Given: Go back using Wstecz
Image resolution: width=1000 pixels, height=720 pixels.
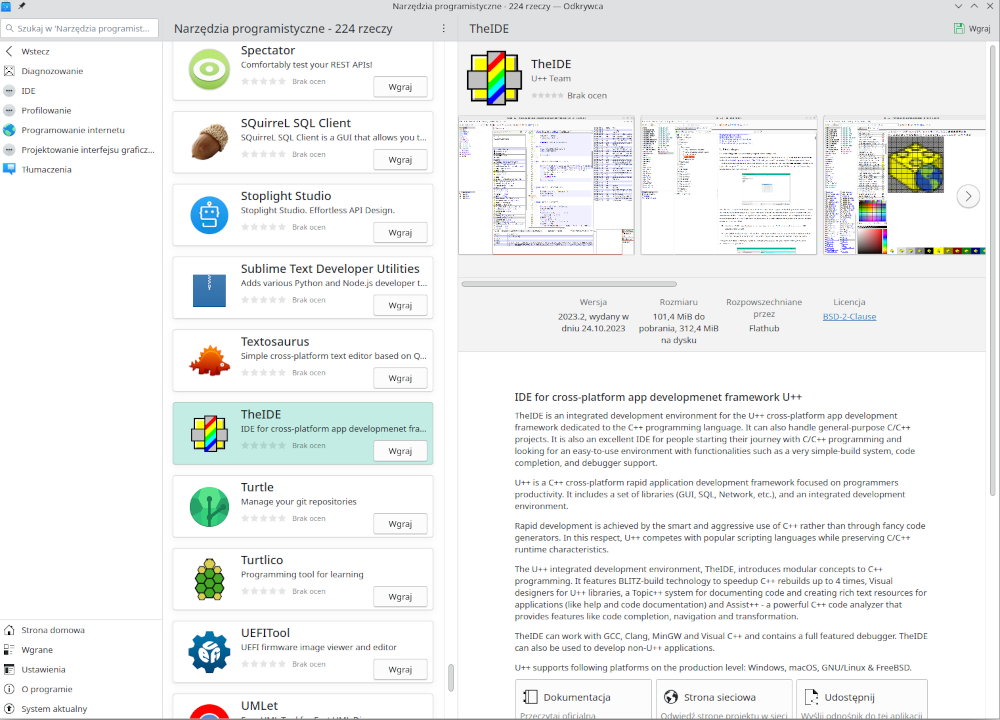Looking at the screenshot, I should [35, 51].
